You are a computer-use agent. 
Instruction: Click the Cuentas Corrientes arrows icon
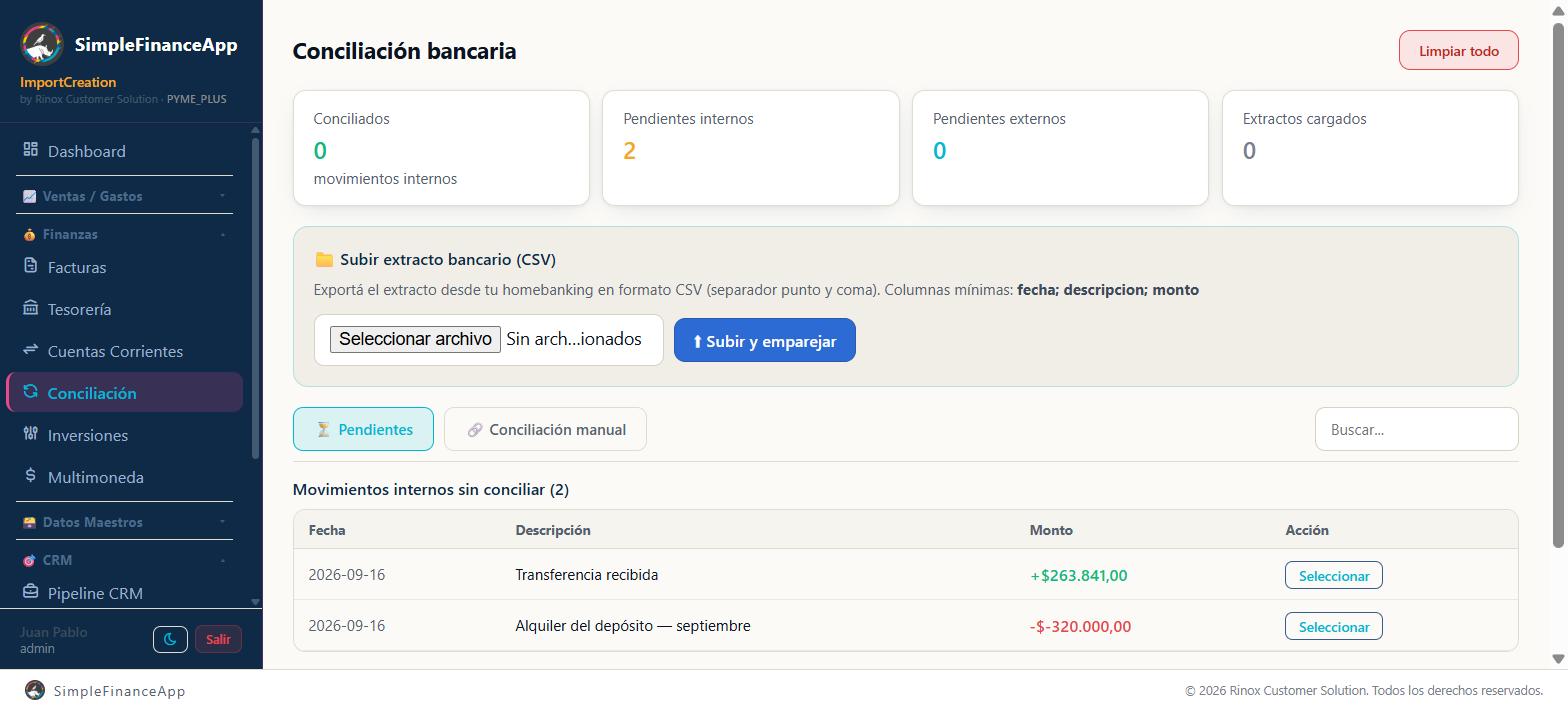[30, 350]
